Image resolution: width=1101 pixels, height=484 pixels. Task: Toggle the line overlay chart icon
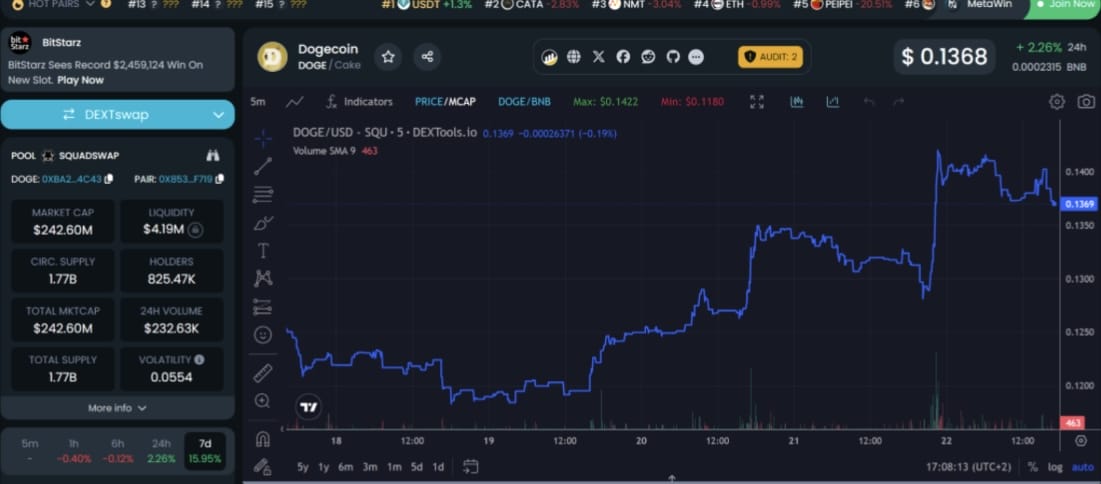[x=833, y=102]
